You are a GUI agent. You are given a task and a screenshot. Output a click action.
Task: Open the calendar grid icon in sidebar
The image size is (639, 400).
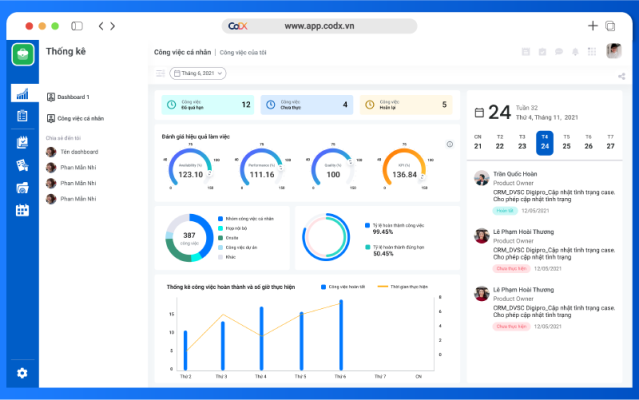pos(22,210)
